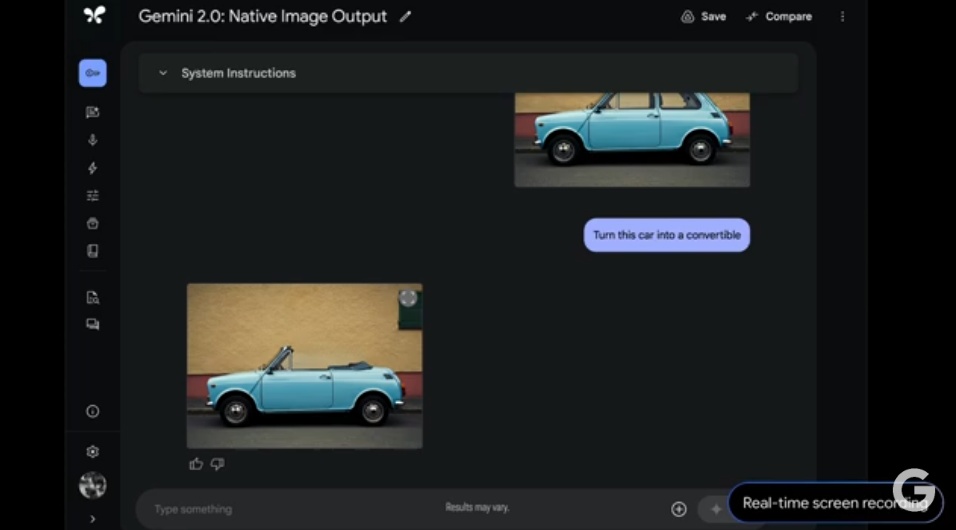Edit the prompt title with pencil icon
Viewport: 956px width, 530px height.
pyautogui.click(x=405, y=17)
